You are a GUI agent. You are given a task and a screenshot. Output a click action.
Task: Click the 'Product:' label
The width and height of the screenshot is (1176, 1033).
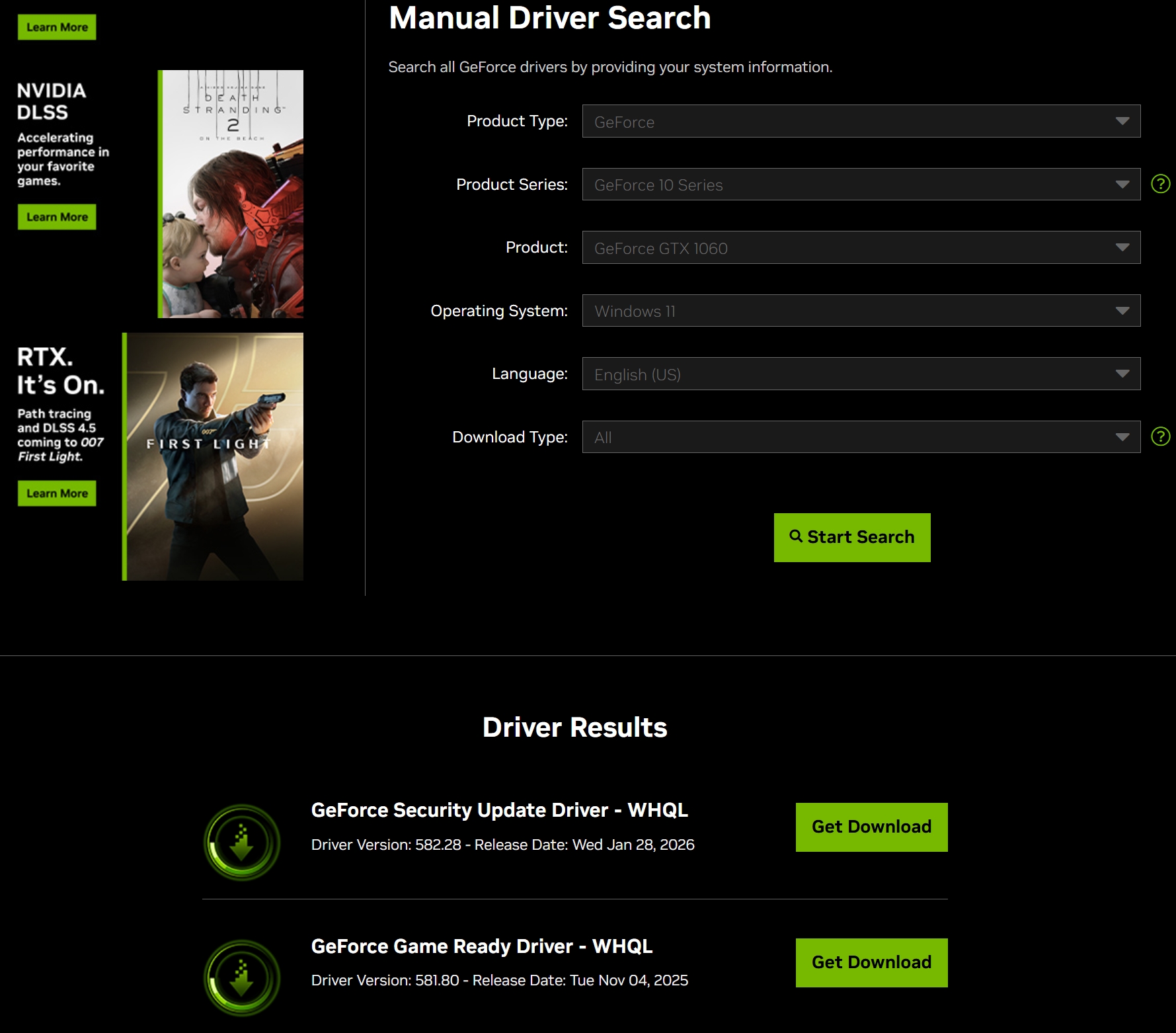tap(537, 247)
